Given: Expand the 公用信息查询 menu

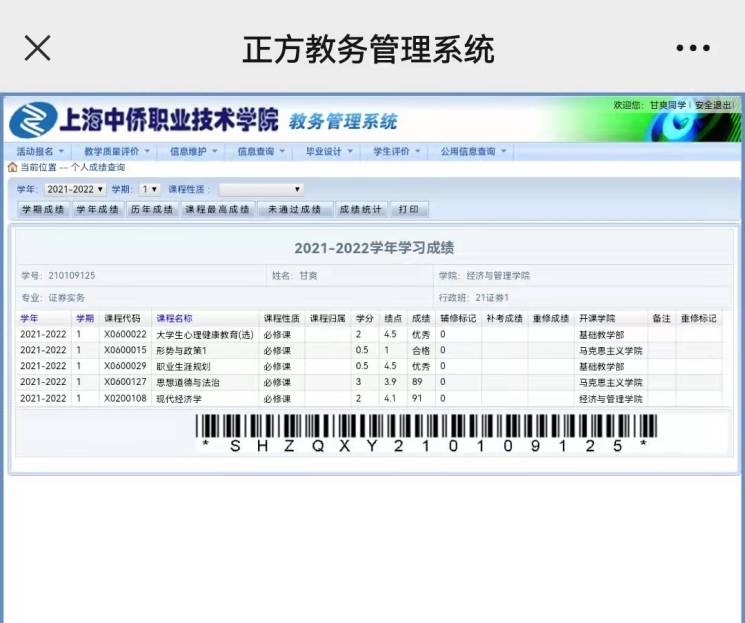Looking at the screenshot, I should [473, 152].
